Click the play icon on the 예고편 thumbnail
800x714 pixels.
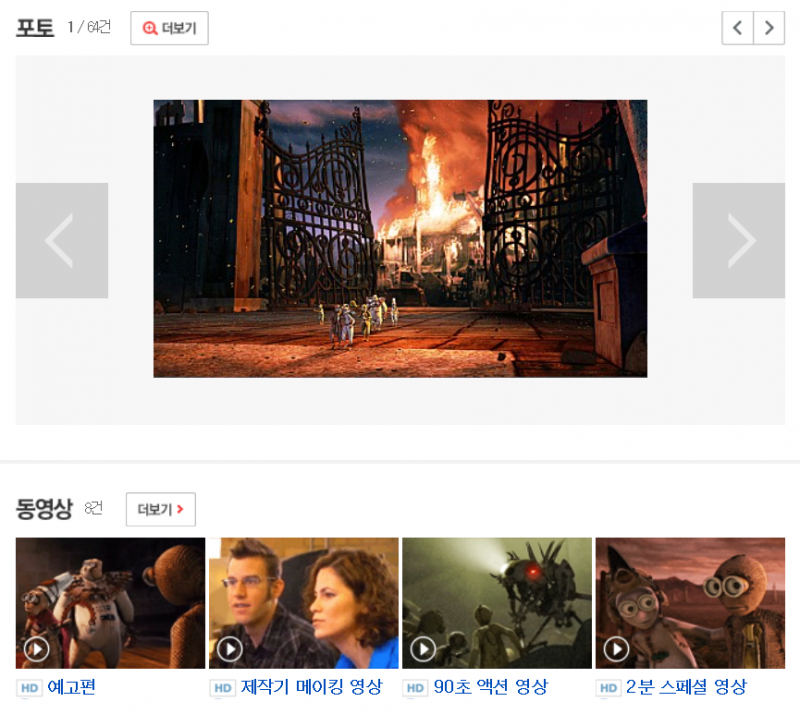pos(37,649)
